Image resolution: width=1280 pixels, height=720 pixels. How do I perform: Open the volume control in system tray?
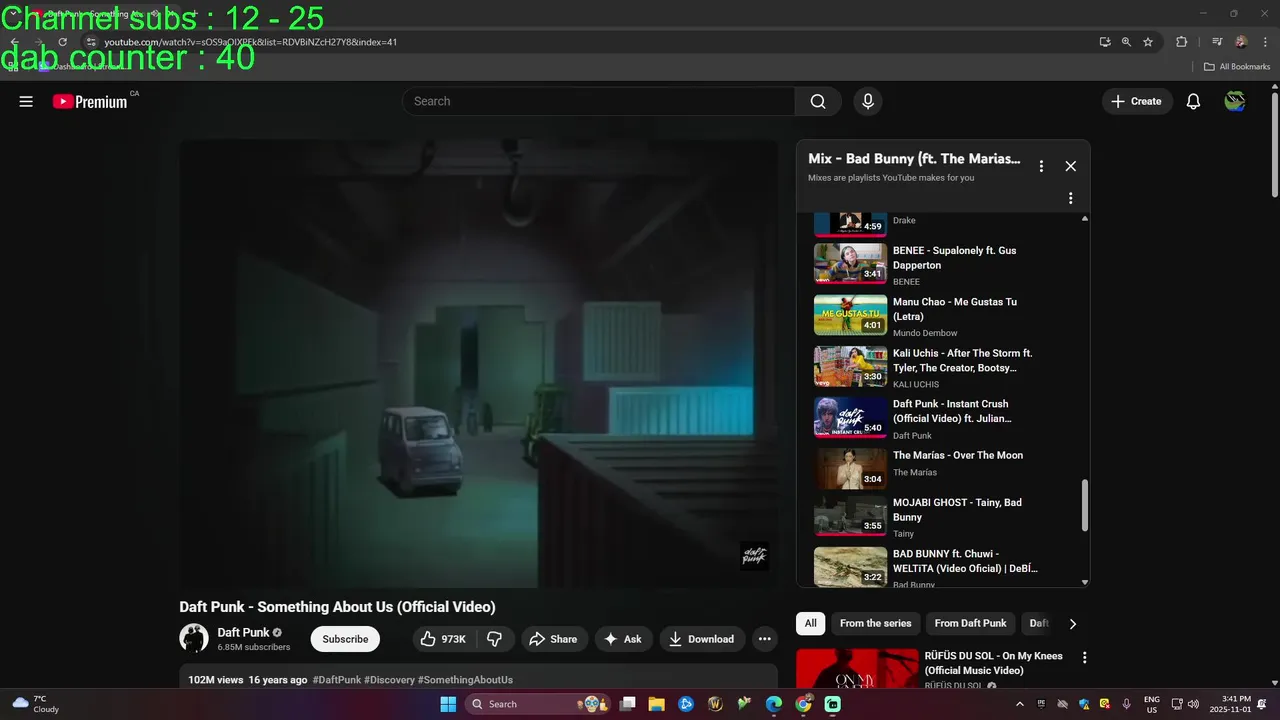point(1193,704)
